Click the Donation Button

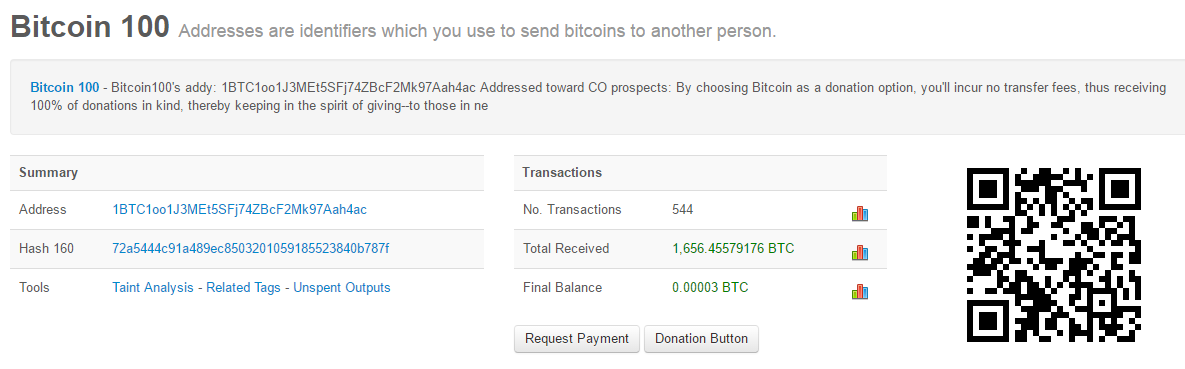click(x=701, y=339)
